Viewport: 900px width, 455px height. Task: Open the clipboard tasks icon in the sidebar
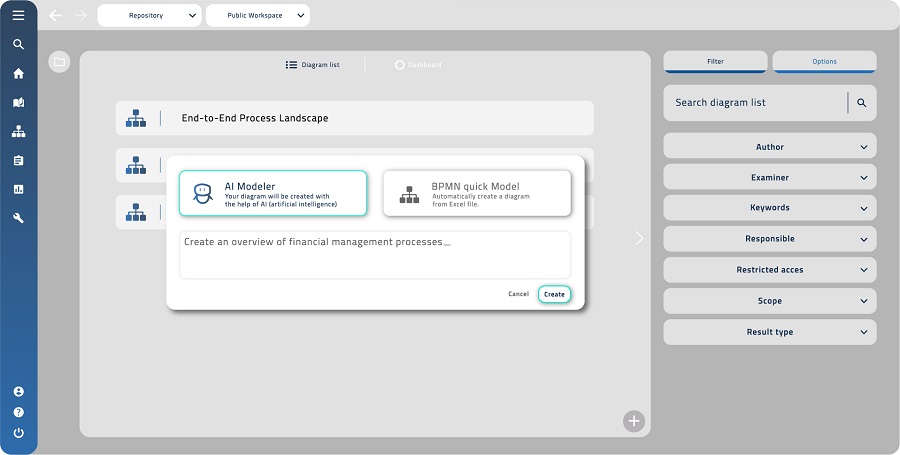(x=18, y=160)
